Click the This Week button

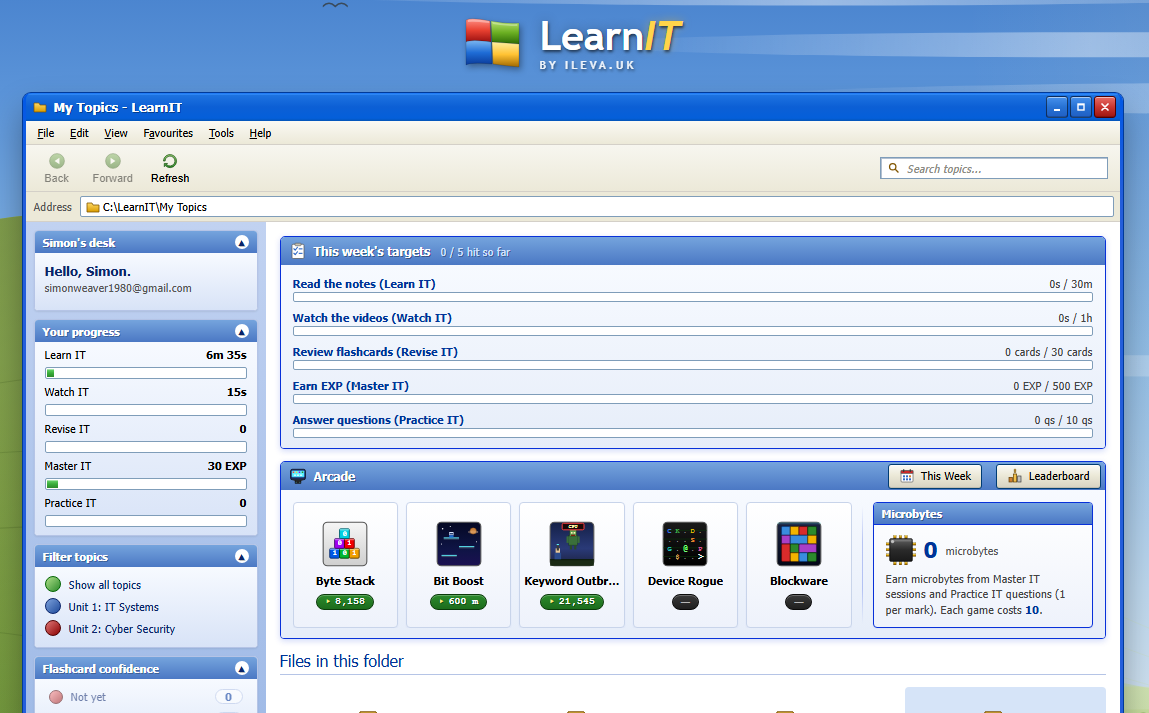click(935, 476)
